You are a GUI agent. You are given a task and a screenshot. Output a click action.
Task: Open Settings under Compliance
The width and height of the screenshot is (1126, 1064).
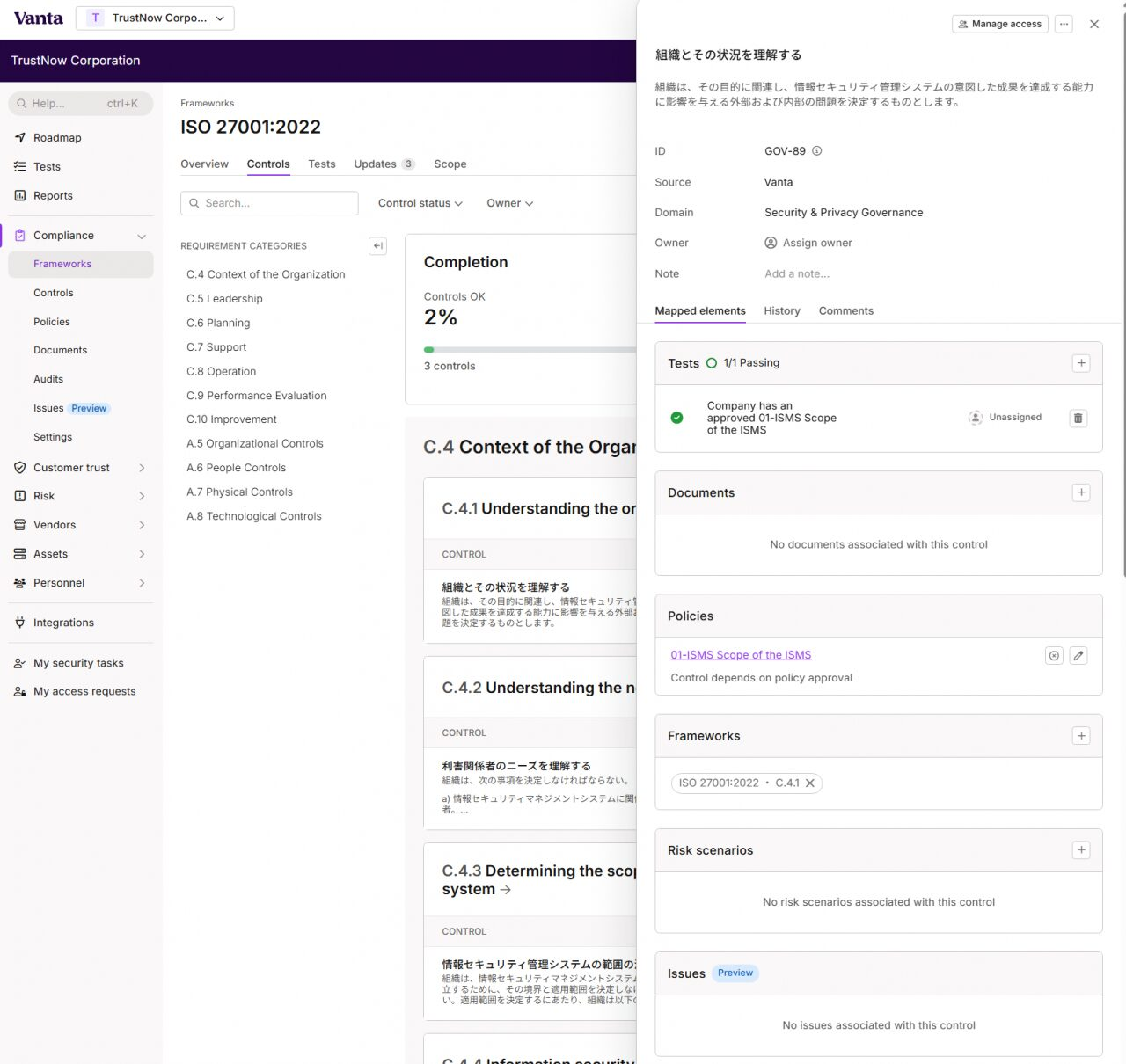click(53, 438)
